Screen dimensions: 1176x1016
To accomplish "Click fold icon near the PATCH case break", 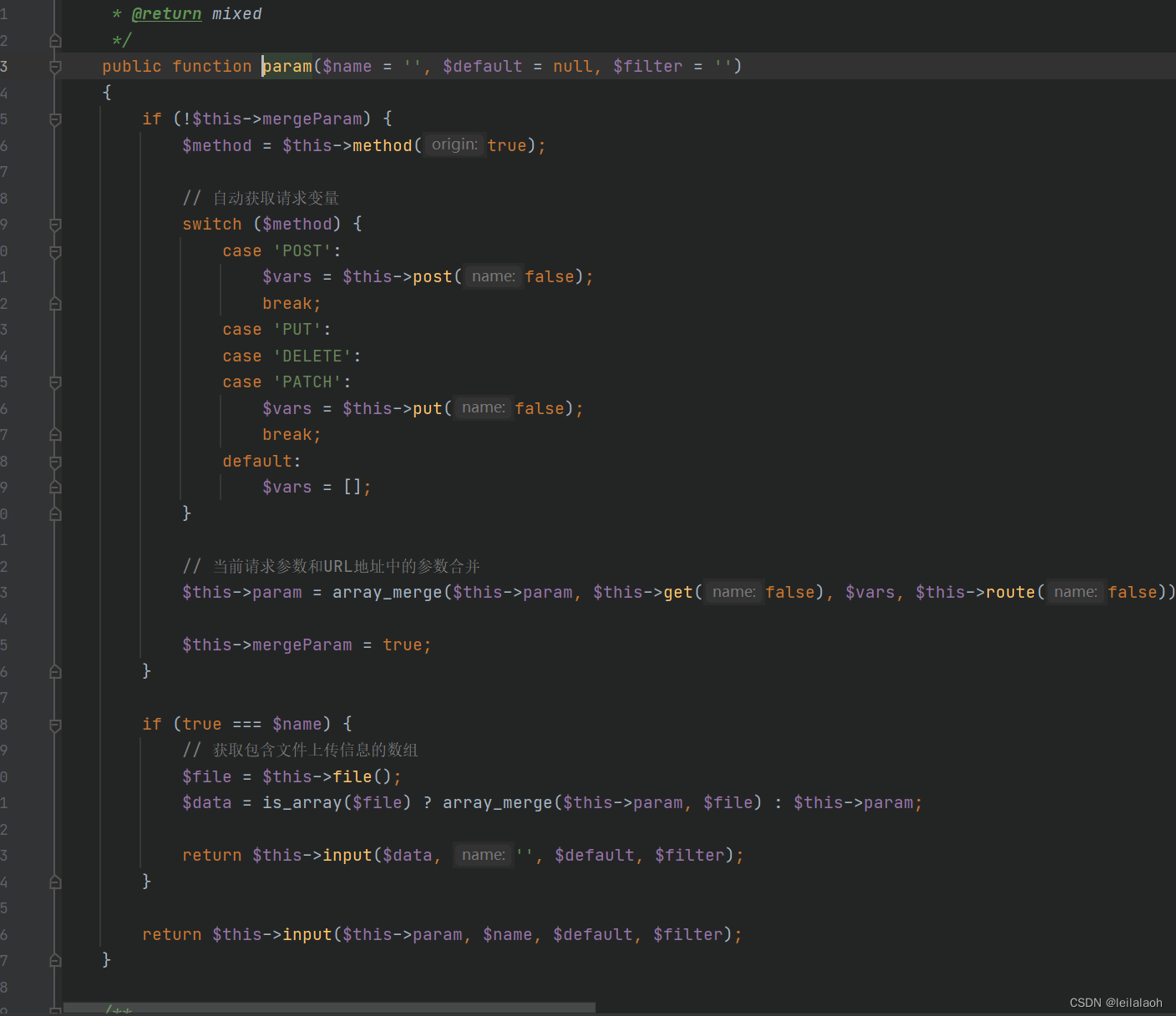I will (x=55, y=434).
